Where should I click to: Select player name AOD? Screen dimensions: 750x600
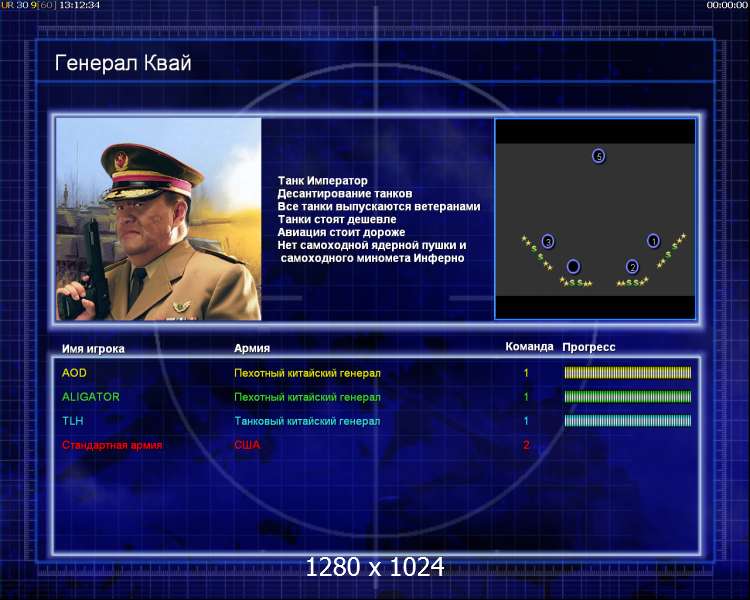(x=74, y=373)
